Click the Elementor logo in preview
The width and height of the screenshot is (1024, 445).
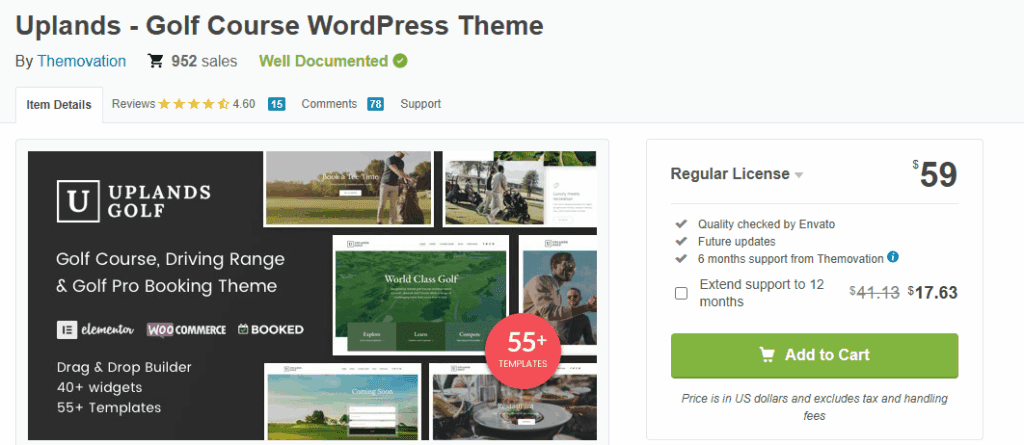tap(95, 330)
